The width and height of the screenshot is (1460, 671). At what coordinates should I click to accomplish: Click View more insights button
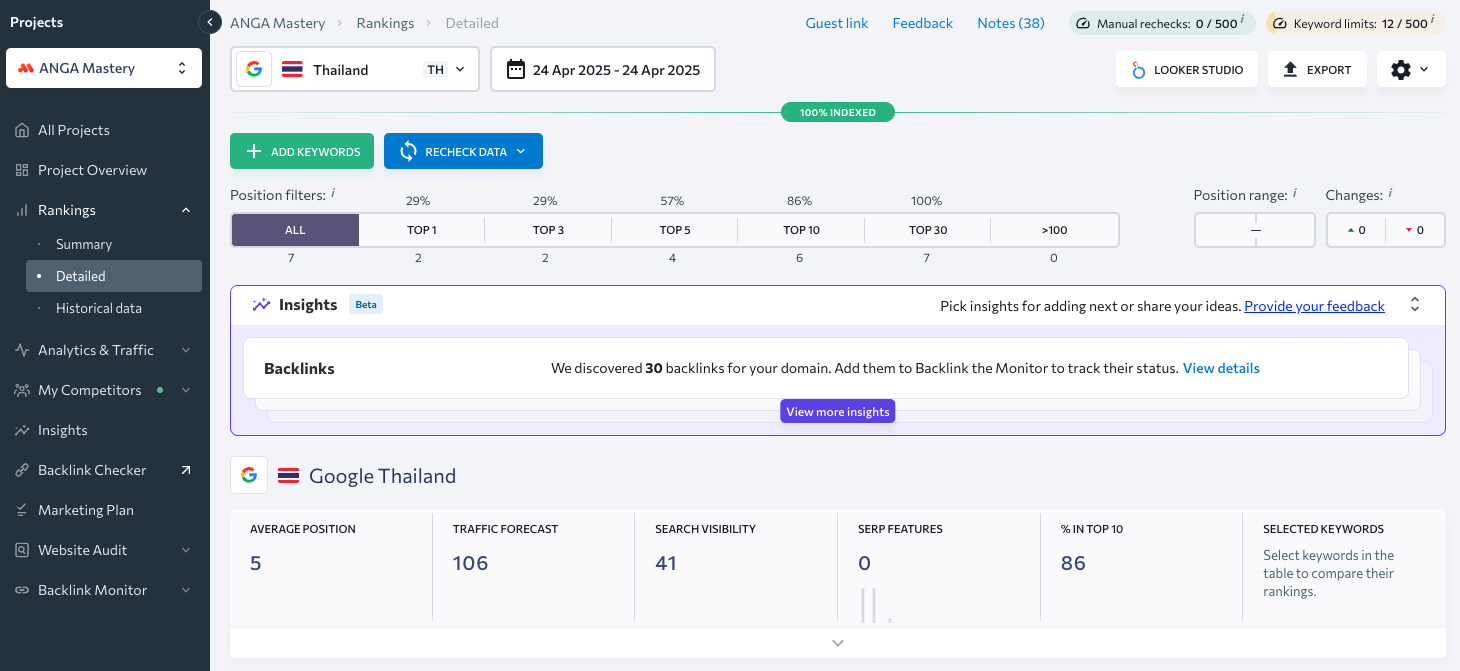coord(838,412)
